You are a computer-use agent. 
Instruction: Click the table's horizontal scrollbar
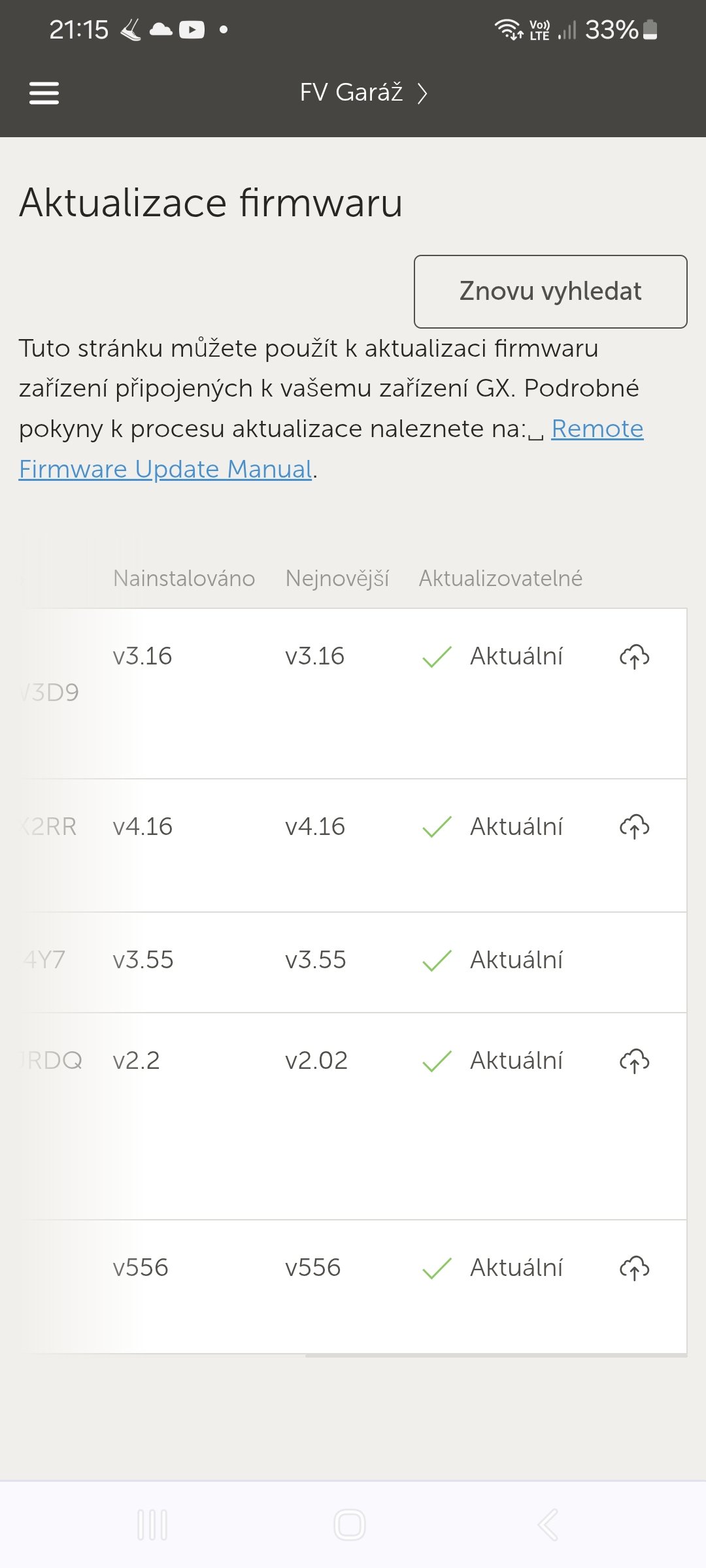coord(496,1356)
